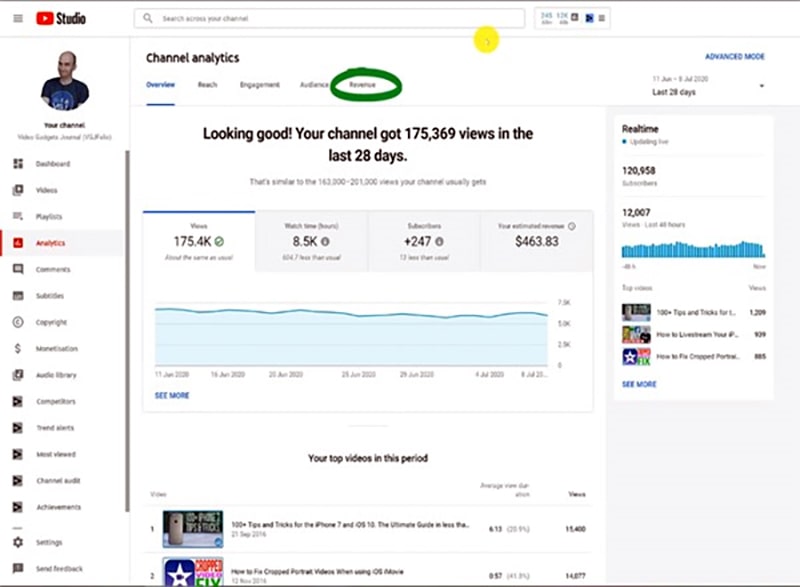Click the Realtime 48-hour bar chart
800x587 pixels.
(693, 249)
